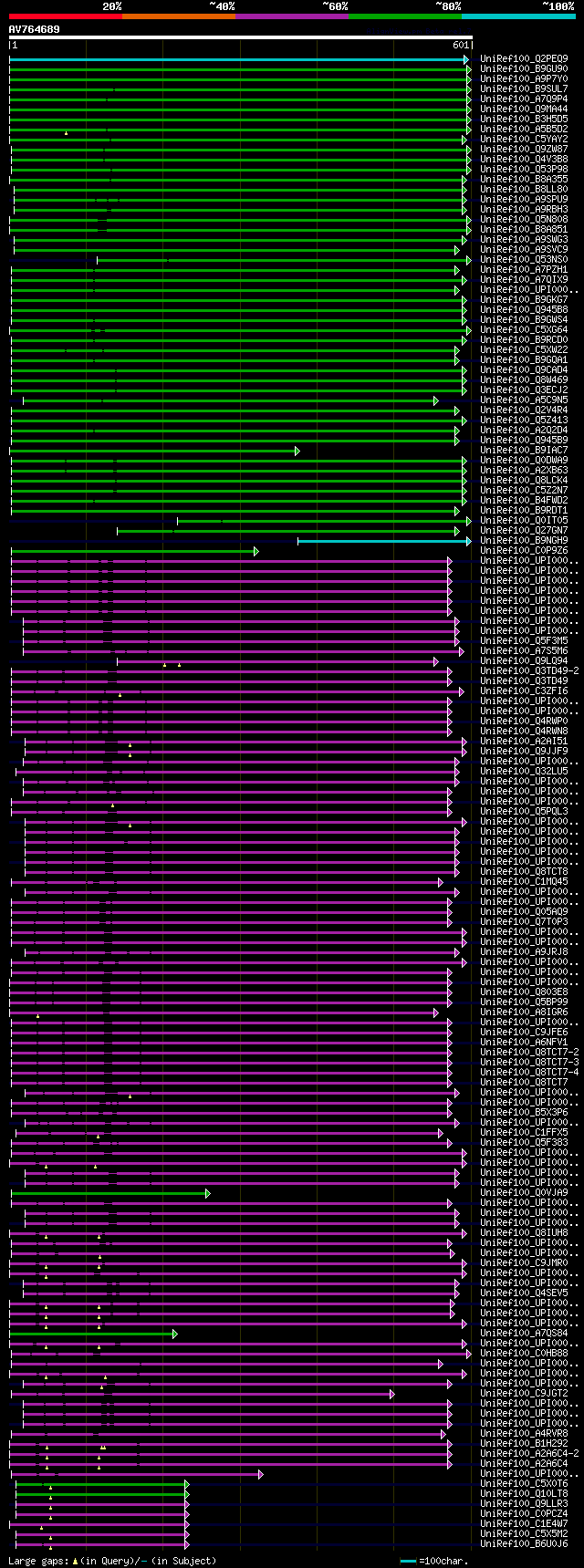Image resolution: width=584 pixels, height=1568 pixels.
Task: Click the UniRef100_Q0VJA9 label
Action: tap(524, 1192)
